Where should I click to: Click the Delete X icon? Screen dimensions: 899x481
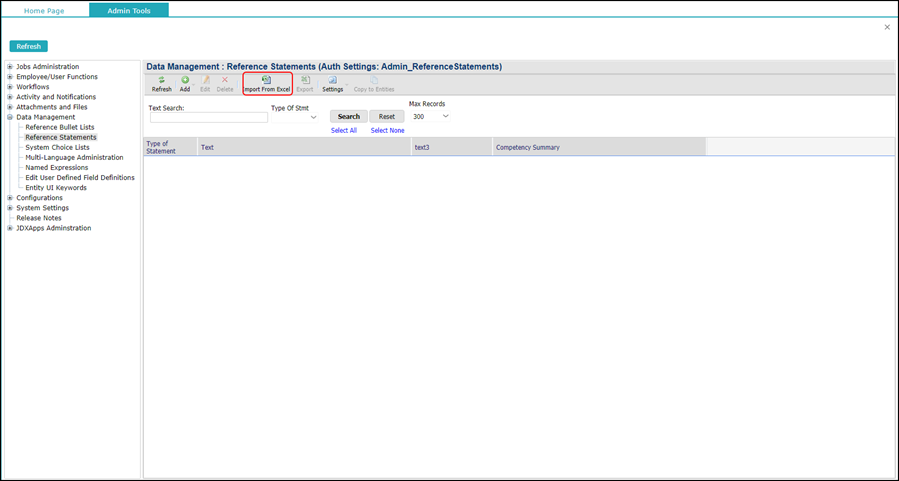click(225, 80)
